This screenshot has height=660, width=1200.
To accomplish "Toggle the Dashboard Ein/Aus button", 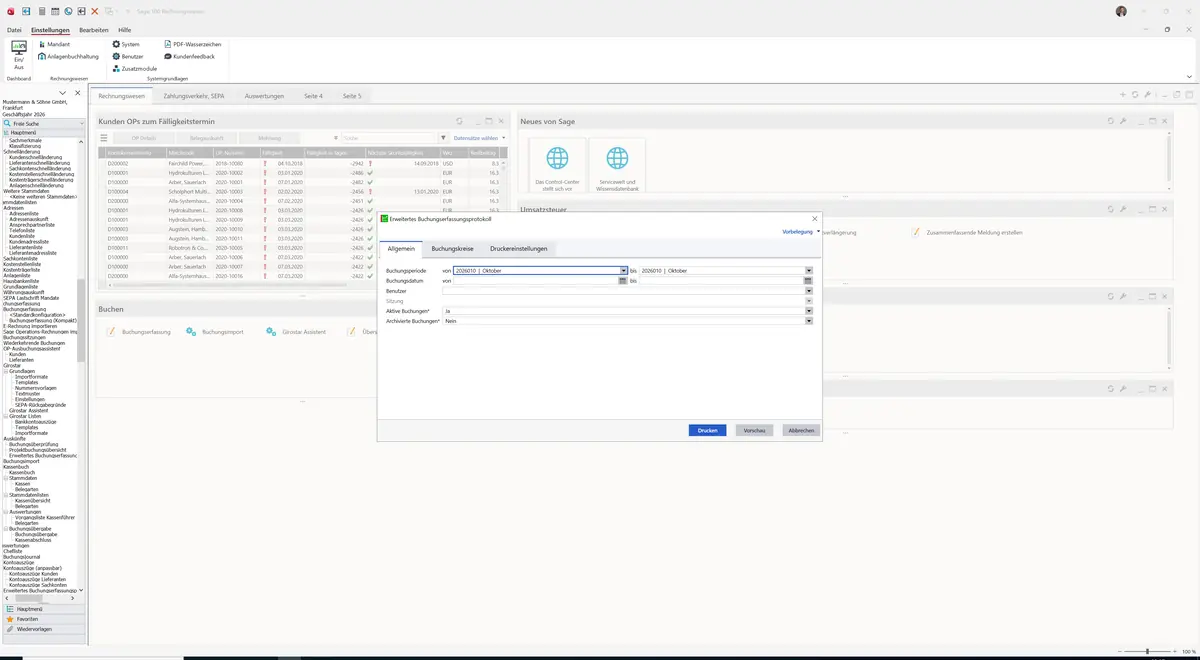I will click(18, 54).
